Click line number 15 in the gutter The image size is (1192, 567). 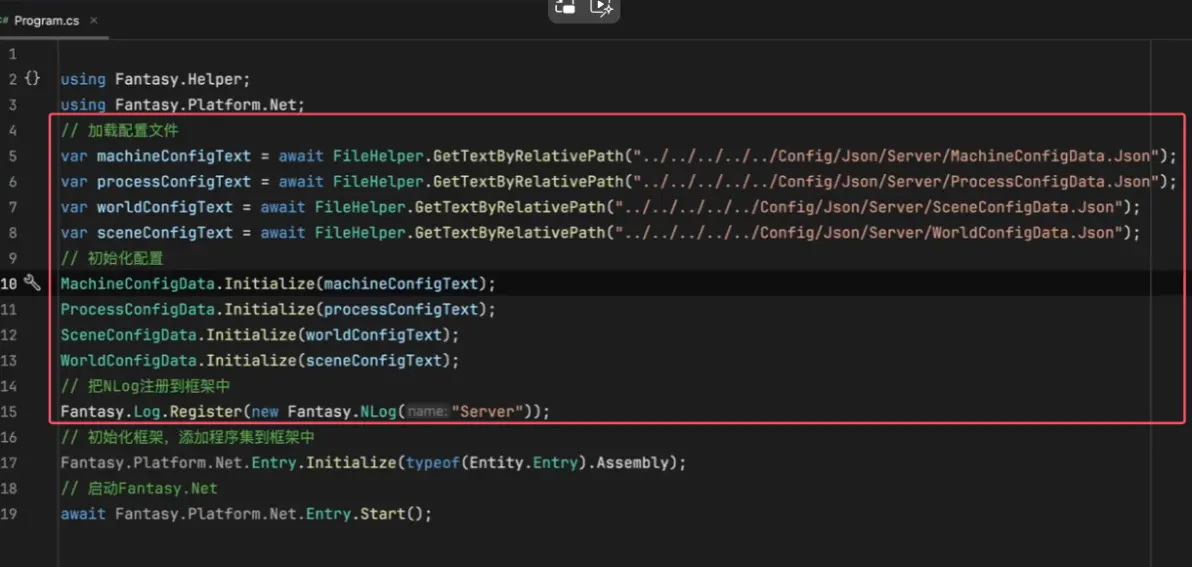click(x=9, y=412)
